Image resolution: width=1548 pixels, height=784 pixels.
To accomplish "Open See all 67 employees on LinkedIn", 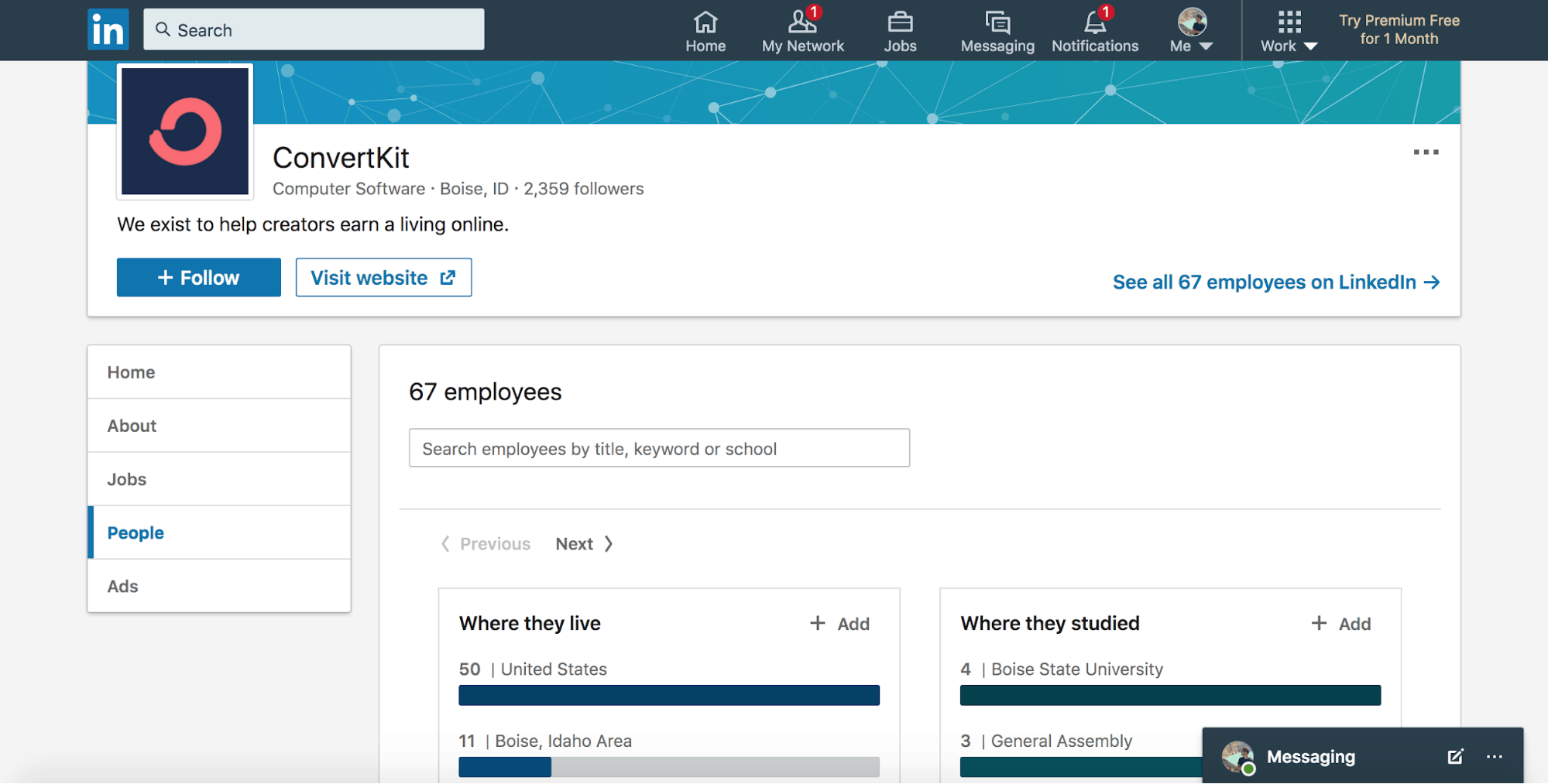I will click(x=1276, y=282).
